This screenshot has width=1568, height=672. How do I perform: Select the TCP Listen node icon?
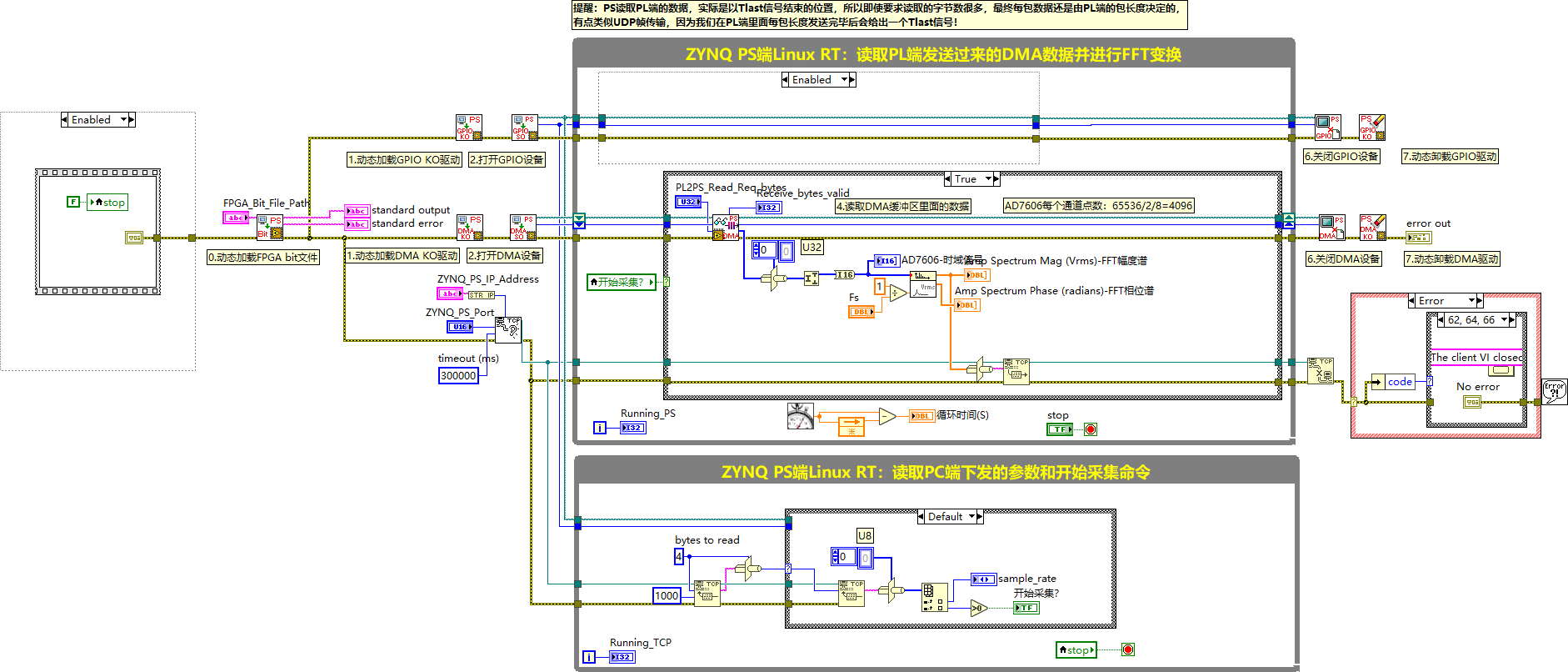click(x=508, y=329)
